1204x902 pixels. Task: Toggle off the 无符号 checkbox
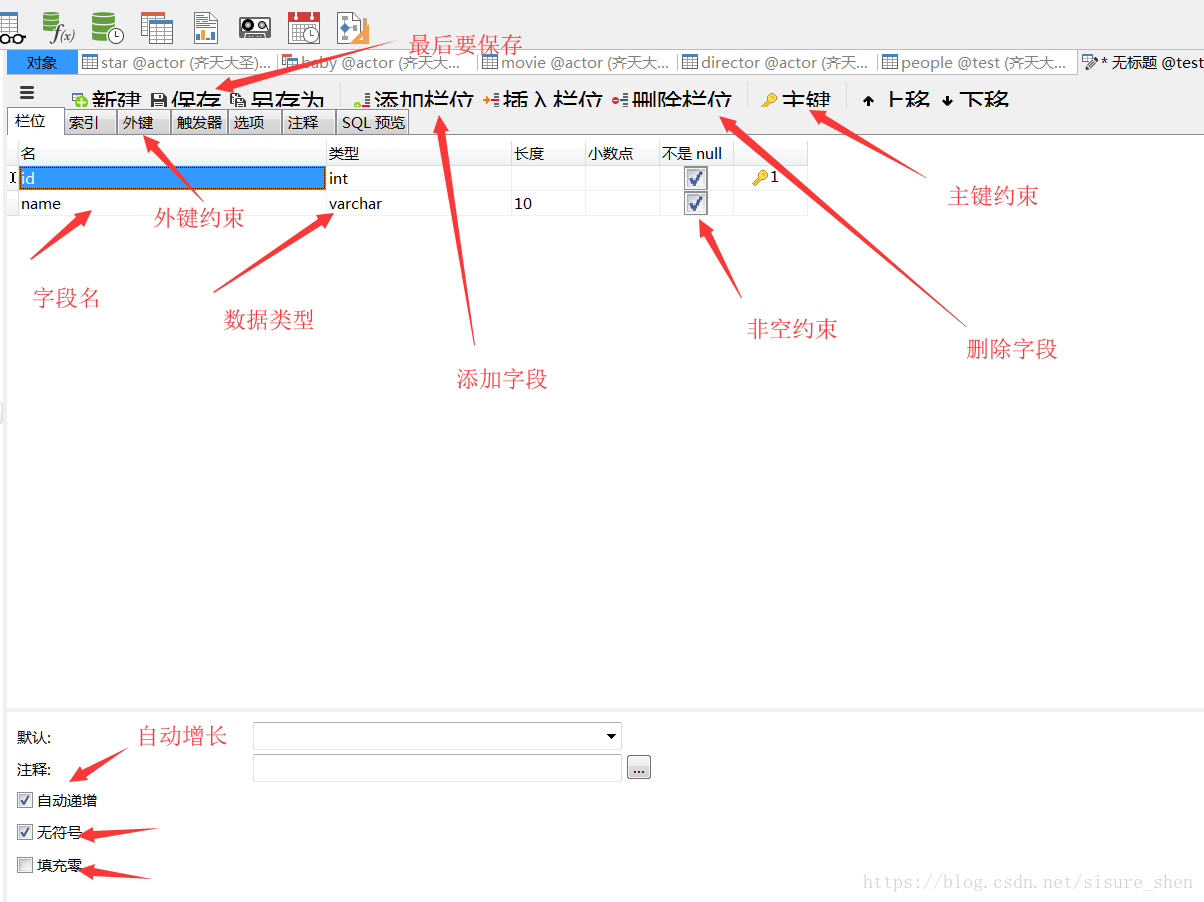[23, 832]
